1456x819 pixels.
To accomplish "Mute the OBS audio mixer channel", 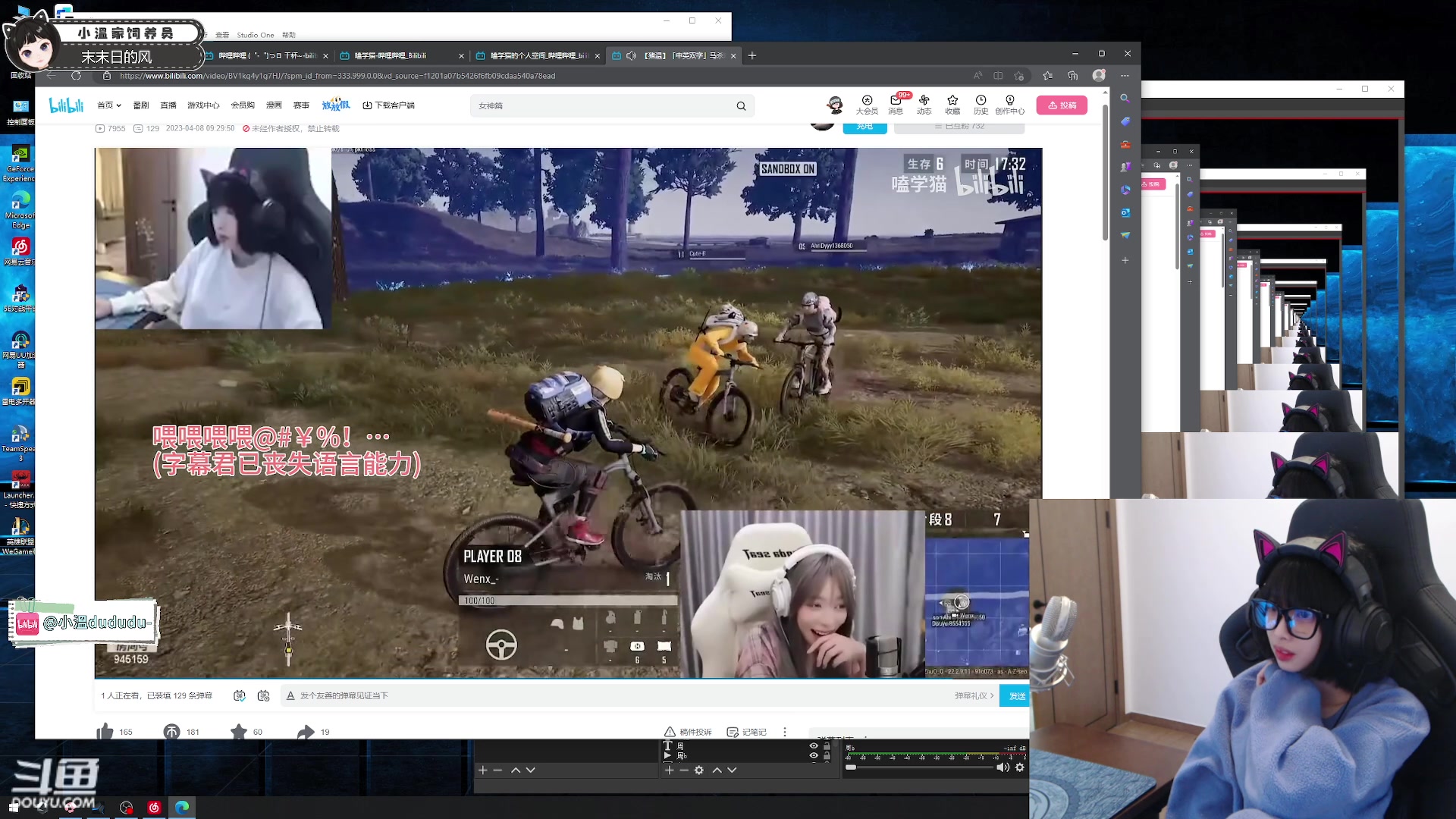I will pos(1003,767).
